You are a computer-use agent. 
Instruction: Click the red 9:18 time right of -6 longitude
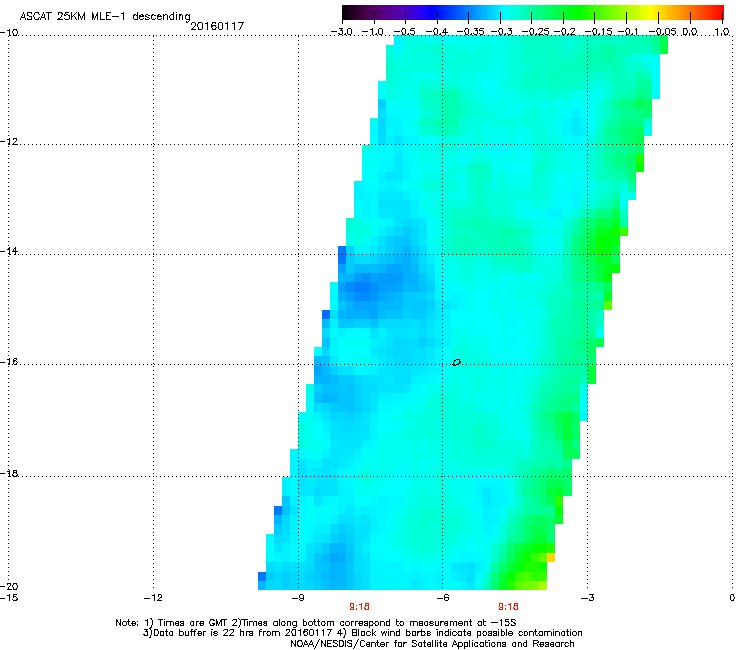click(508, 607)
